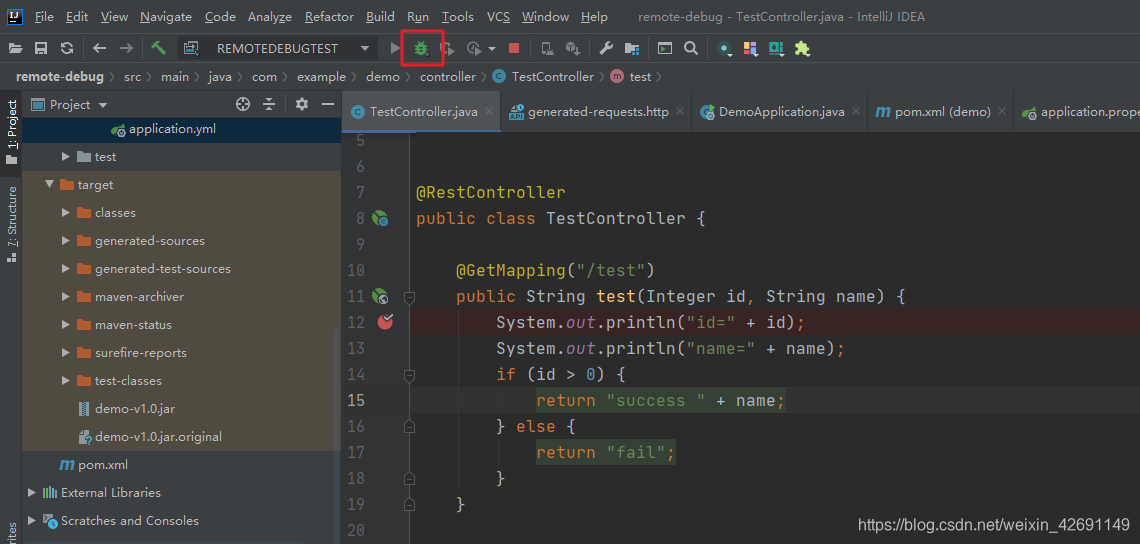Open the Build menu
The width and height of the screenshot is (1140, 544).
(380, 16)
